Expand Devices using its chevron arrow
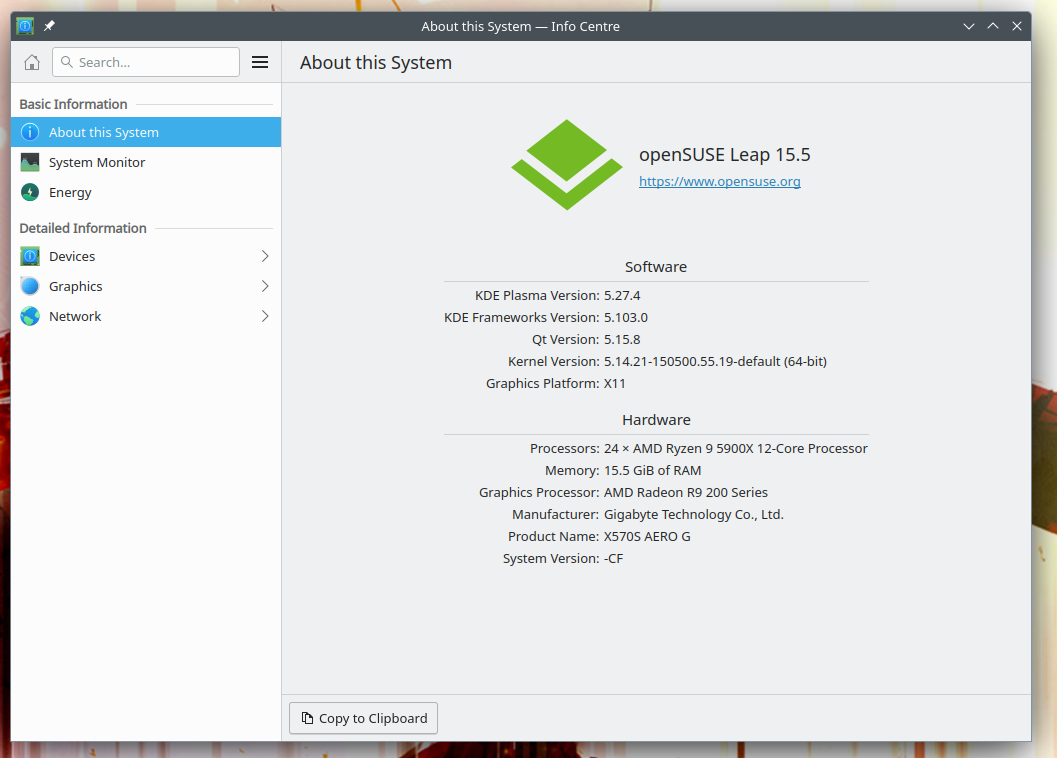This screenshot has width=1057, height=758. coord(265,256)
